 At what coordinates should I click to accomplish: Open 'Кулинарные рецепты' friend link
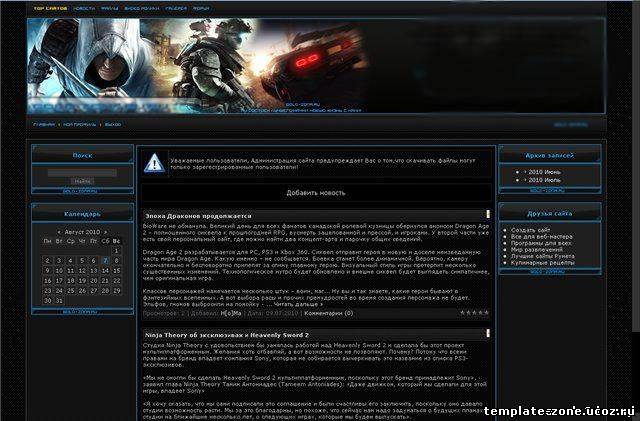(542, 263)
